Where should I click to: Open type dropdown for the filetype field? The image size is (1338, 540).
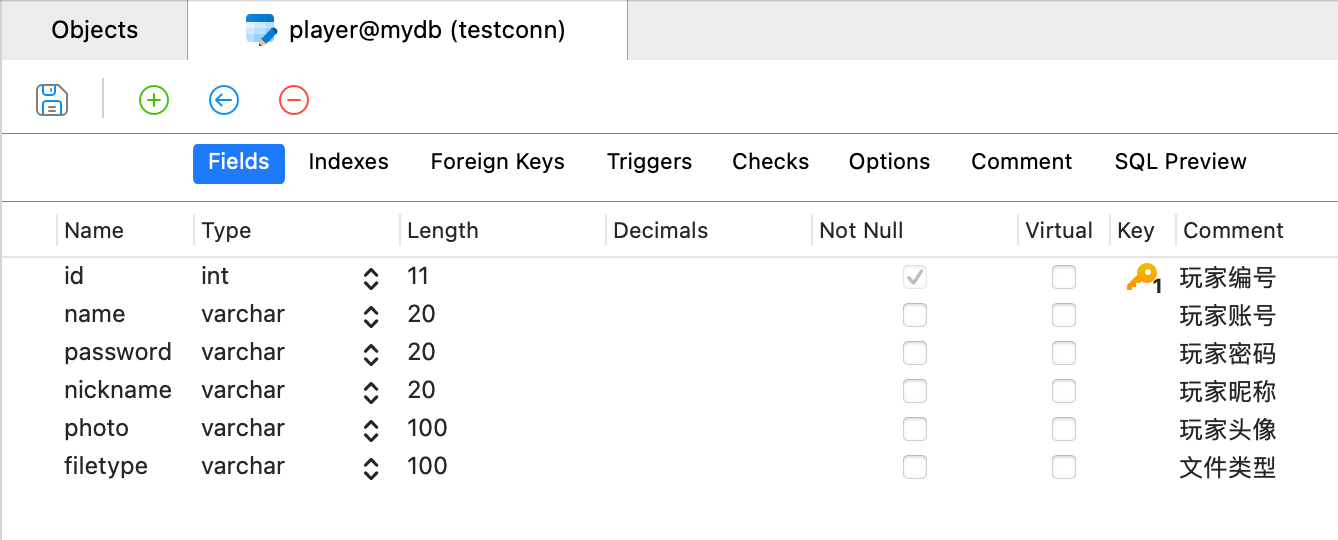pyautogui.click(x=371, y=468)
